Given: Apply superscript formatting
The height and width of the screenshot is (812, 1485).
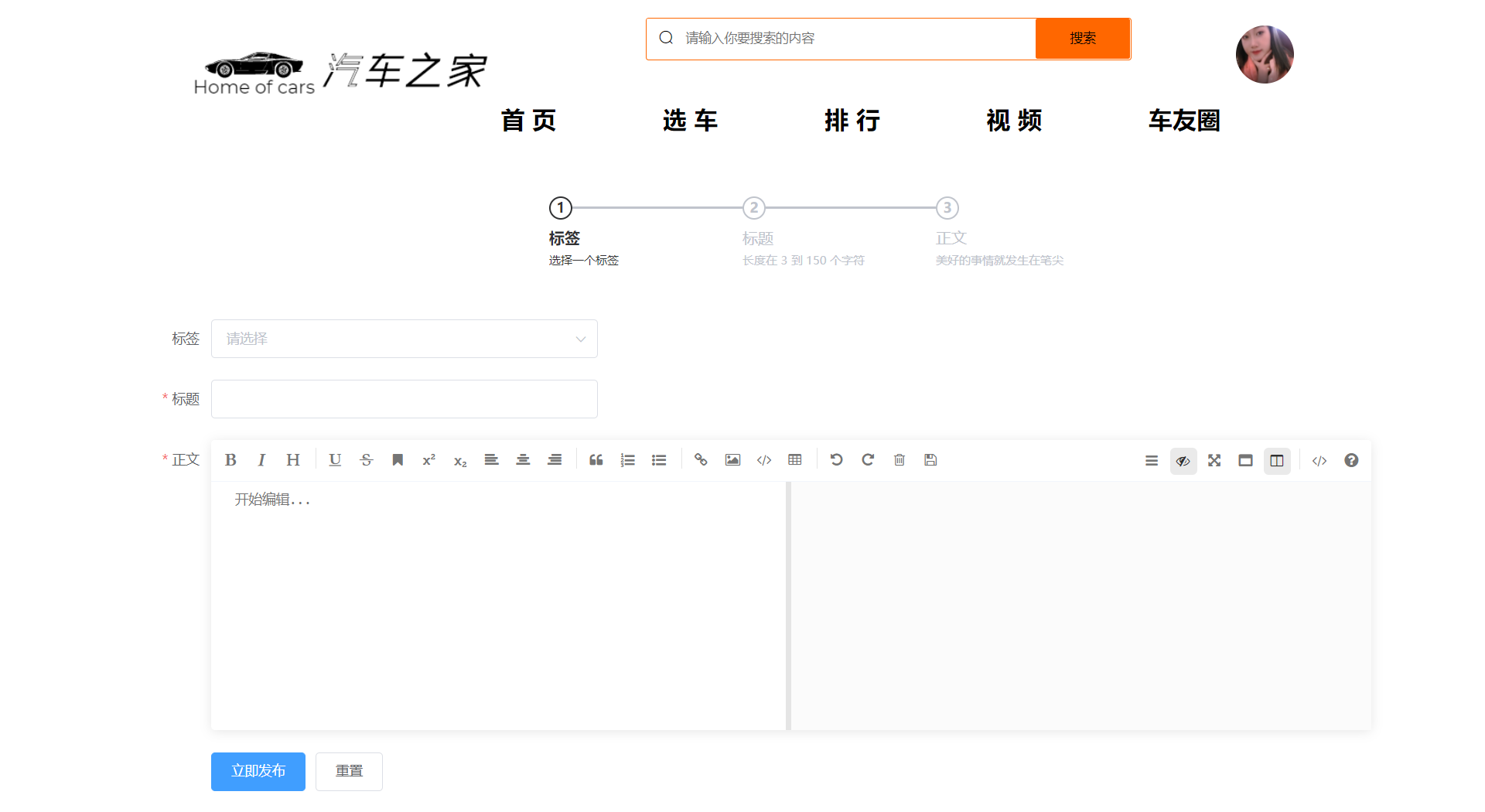Looking at the screenshot, I should coord(428,459).
